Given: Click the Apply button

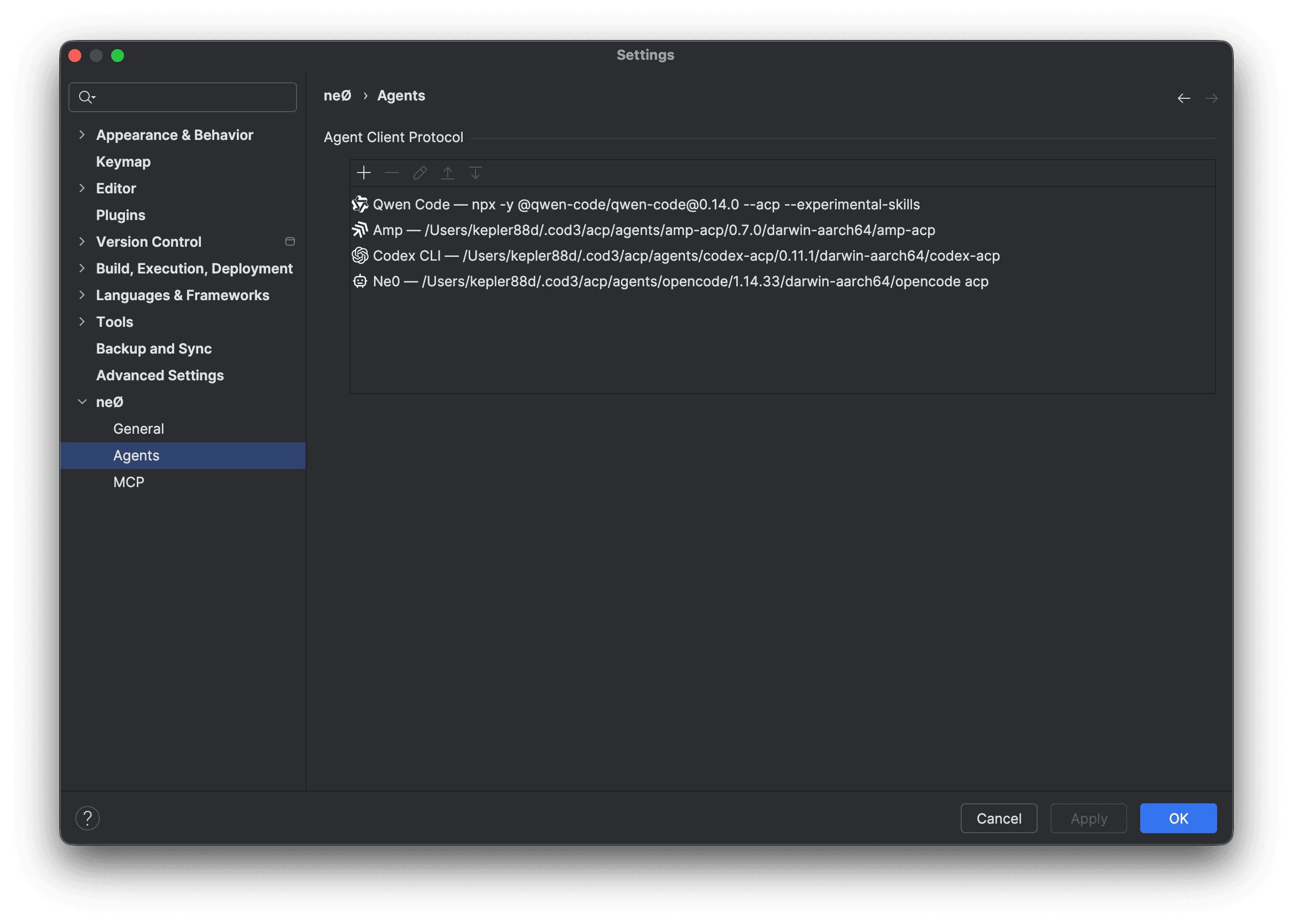Looking at the screenshot, I should (1089, 818).
